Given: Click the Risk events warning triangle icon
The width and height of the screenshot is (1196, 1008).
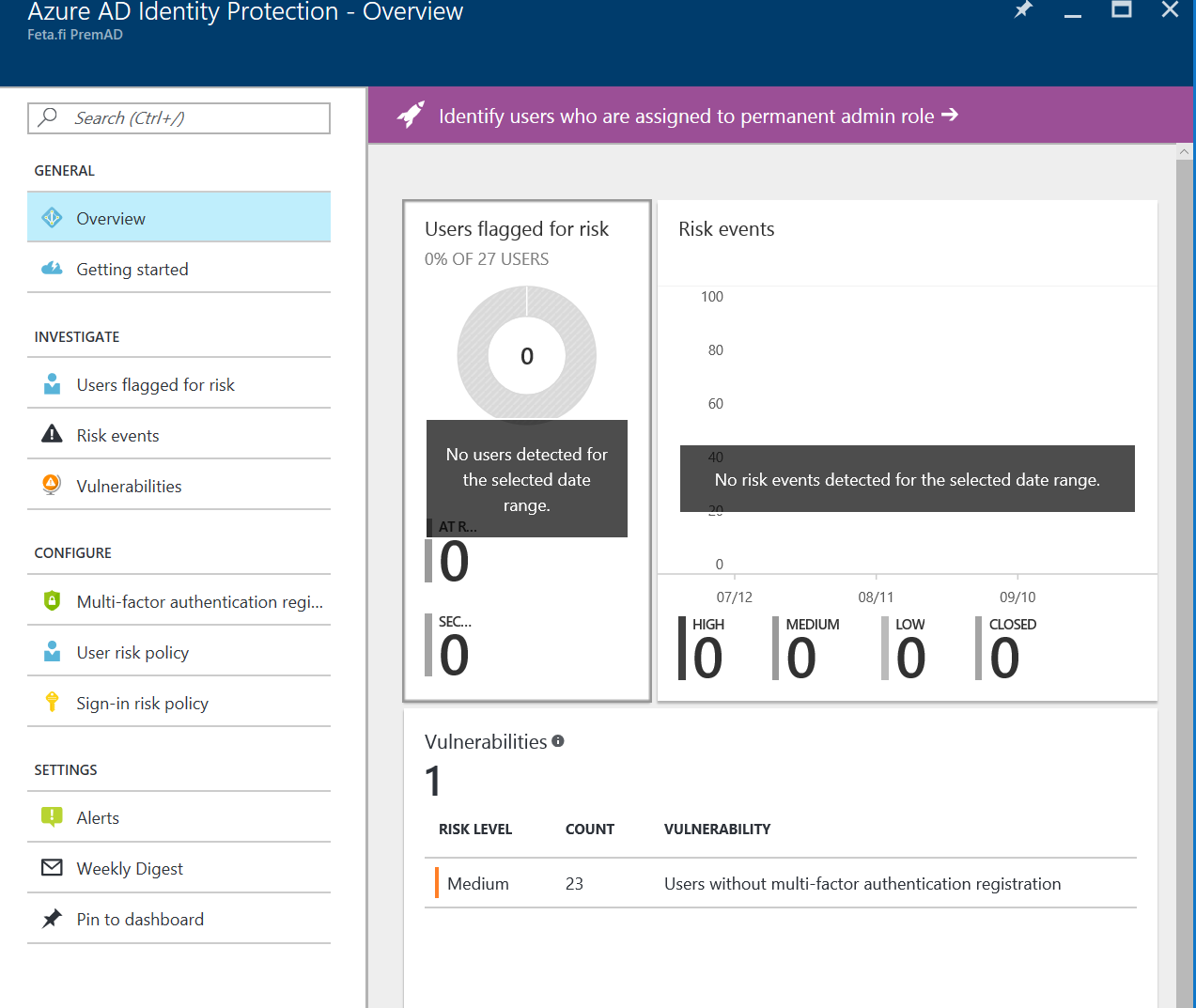Looking at the screenshot, I should (x=52, y=434).
